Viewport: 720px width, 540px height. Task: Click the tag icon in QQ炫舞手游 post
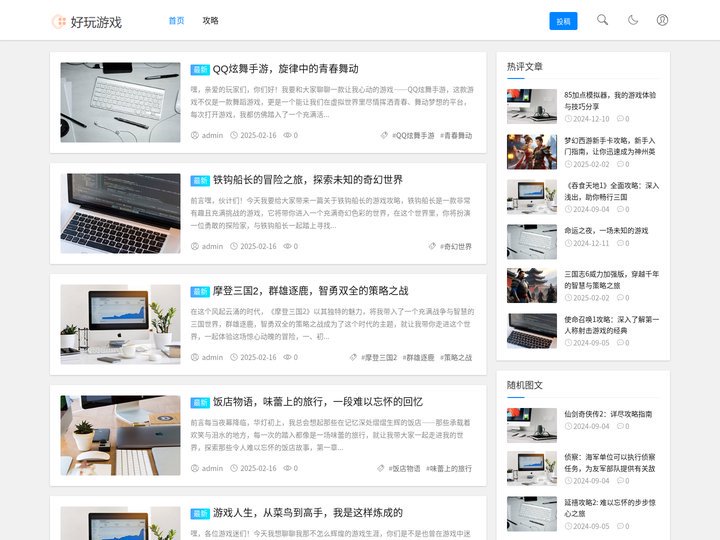click(x=384, y=135)
